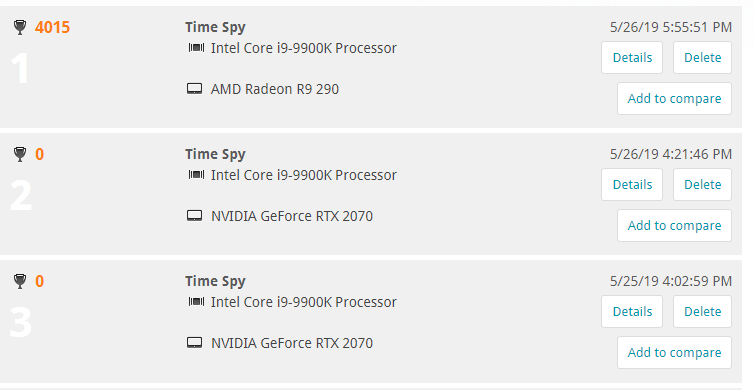The width and height of the screenshot is (754, 390).
Task: Click the CPU icon in the second result
Action: coord(196,175)
